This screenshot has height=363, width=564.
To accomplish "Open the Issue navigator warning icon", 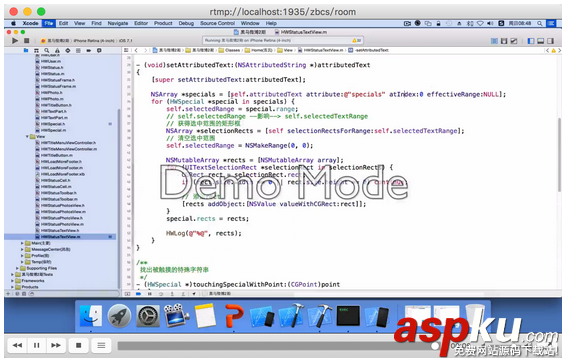I will [57, 50].
